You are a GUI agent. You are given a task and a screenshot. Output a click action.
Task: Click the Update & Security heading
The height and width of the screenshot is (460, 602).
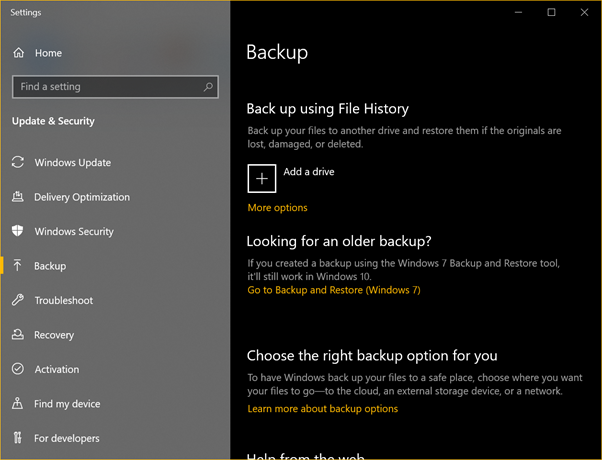tap(53, 121)
